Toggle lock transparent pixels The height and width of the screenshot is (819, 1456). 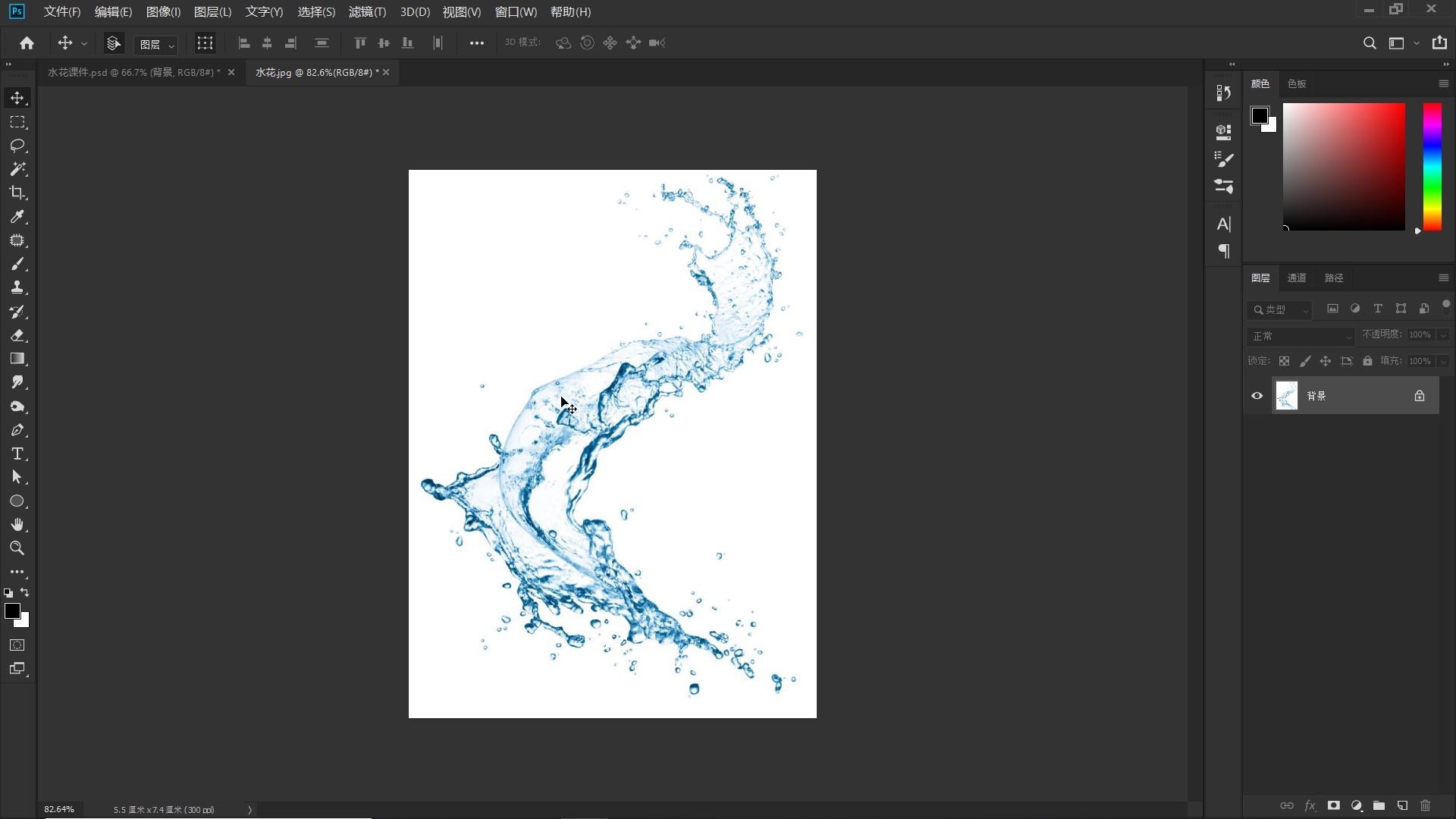point(1284,361)
